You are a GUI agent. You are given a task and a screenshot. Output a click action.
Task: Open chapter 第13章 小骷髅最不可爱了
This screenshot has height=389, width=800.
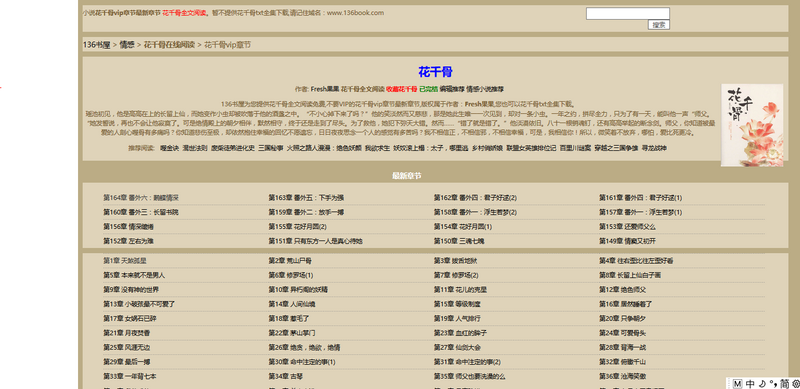(x=139, y=304)
